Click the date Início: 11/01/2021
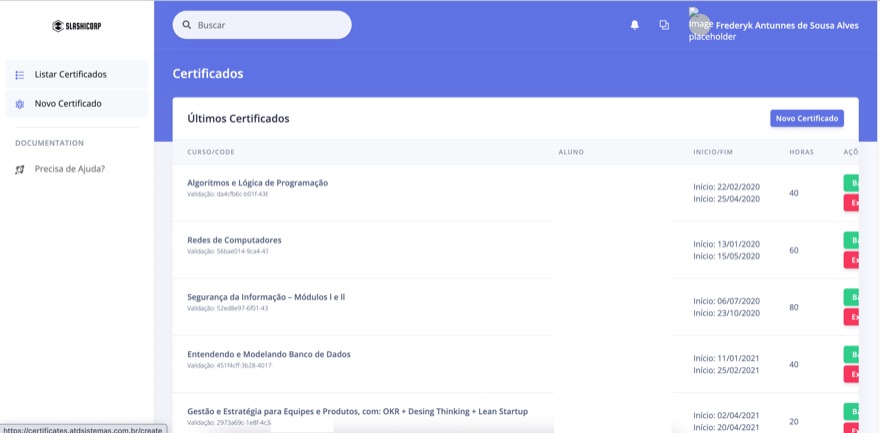The height and width of the screenshot is (433, 880). click(x=726, y=358)
